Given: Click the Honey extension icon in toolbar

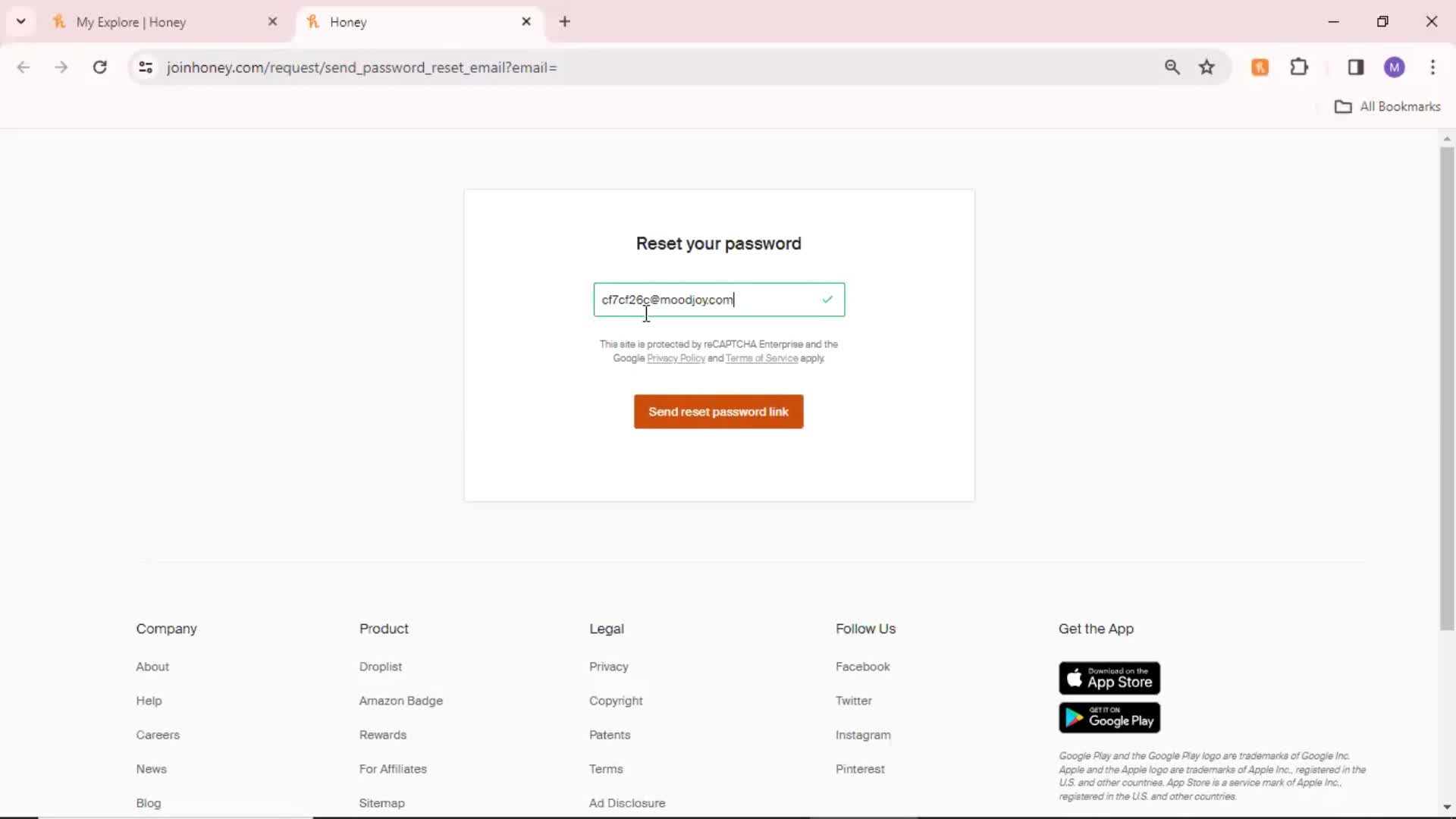Looking at the screenshot, I should click(1259, 67).
